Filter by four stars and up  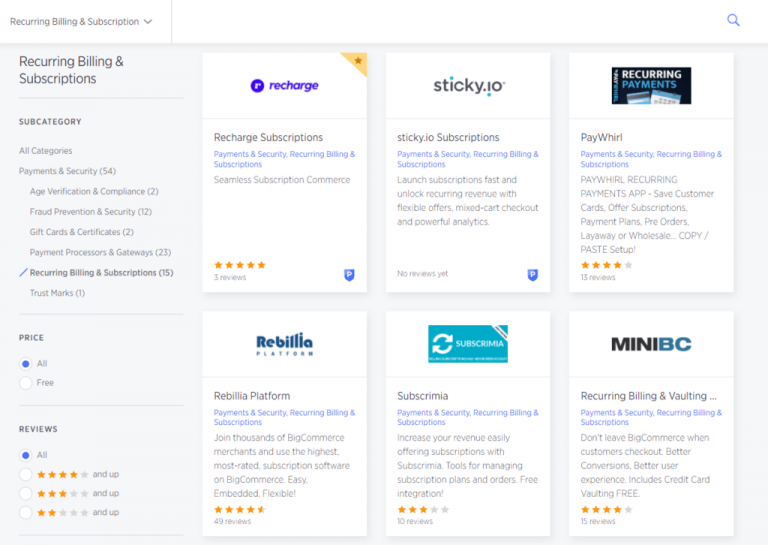(25, 474)
